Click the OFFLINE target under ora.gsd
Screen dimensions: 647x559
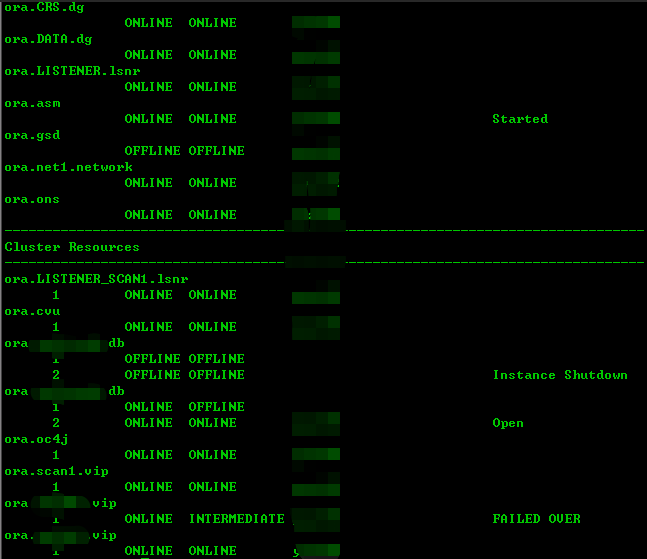[152, 151]
